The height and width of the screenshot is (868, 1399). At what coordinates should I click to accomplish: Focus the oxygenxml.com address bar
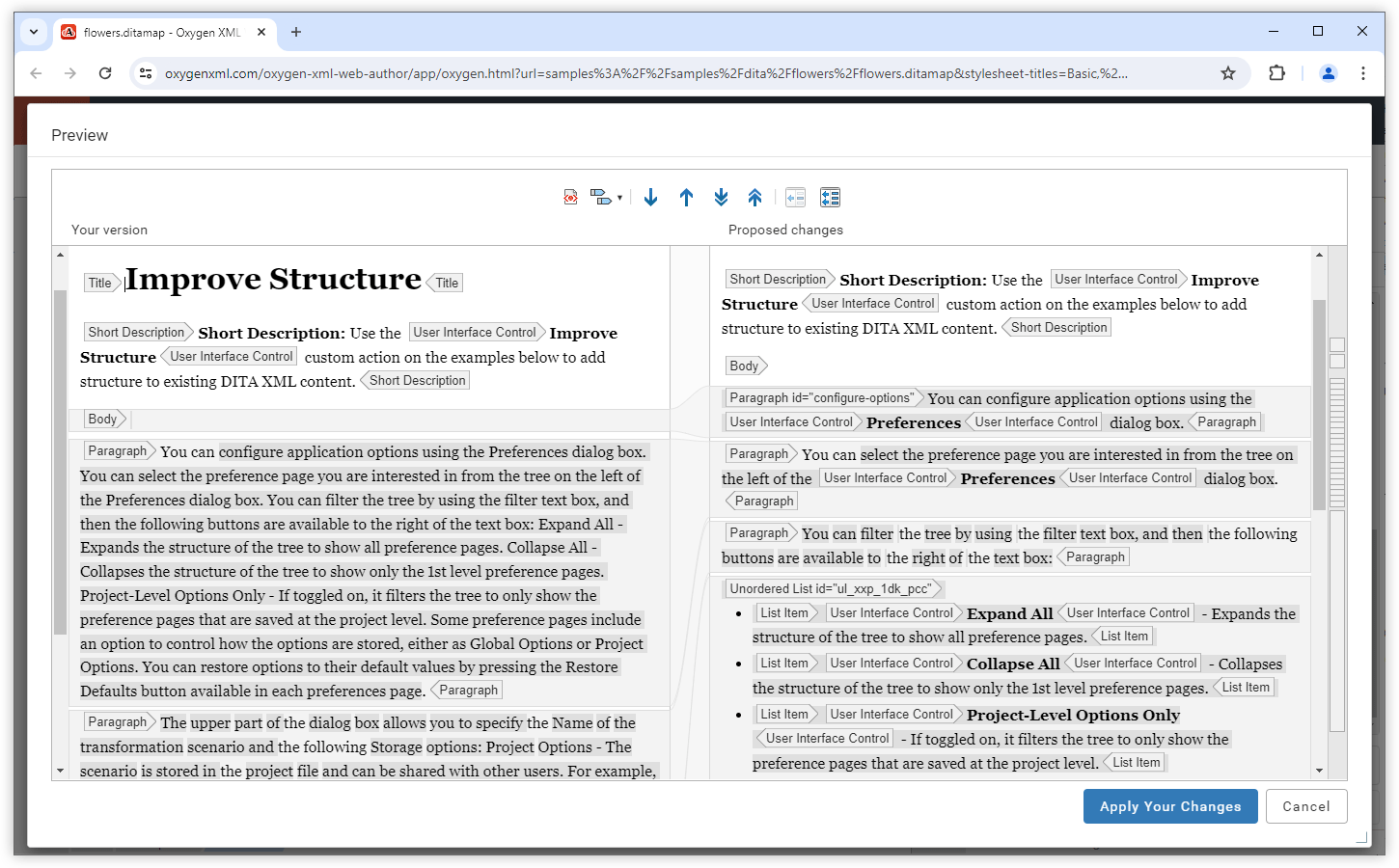(645, 73)
